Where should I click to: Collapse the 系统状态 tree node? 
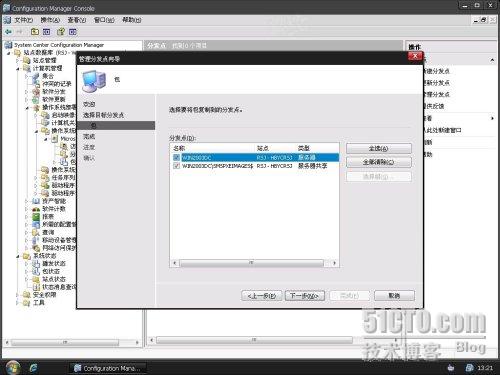pyautogui.click(x=18, y=256)
